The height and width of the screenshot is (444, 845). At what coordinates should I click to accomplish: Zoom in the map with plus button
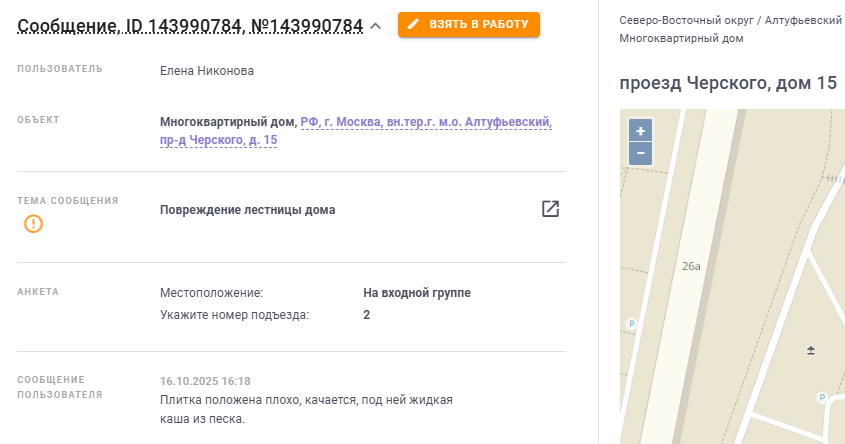point(640,131)
